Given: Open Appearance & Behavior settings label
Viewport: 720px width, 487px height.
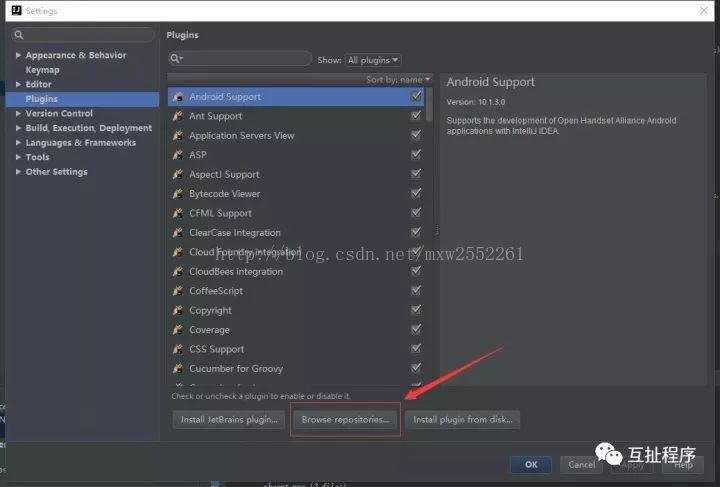Looking at the screenshot, I should click(76, 55).
